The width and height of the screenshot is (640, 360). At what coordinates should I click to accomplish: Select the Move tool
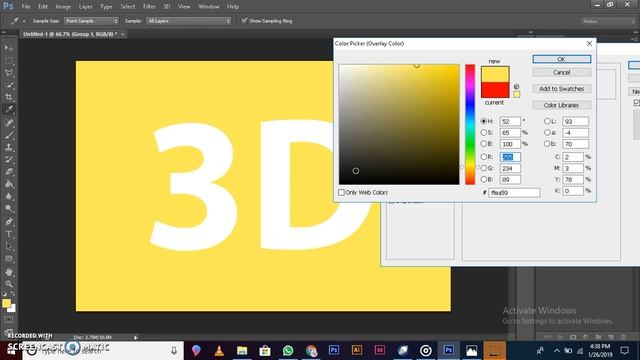click(9, 48)
